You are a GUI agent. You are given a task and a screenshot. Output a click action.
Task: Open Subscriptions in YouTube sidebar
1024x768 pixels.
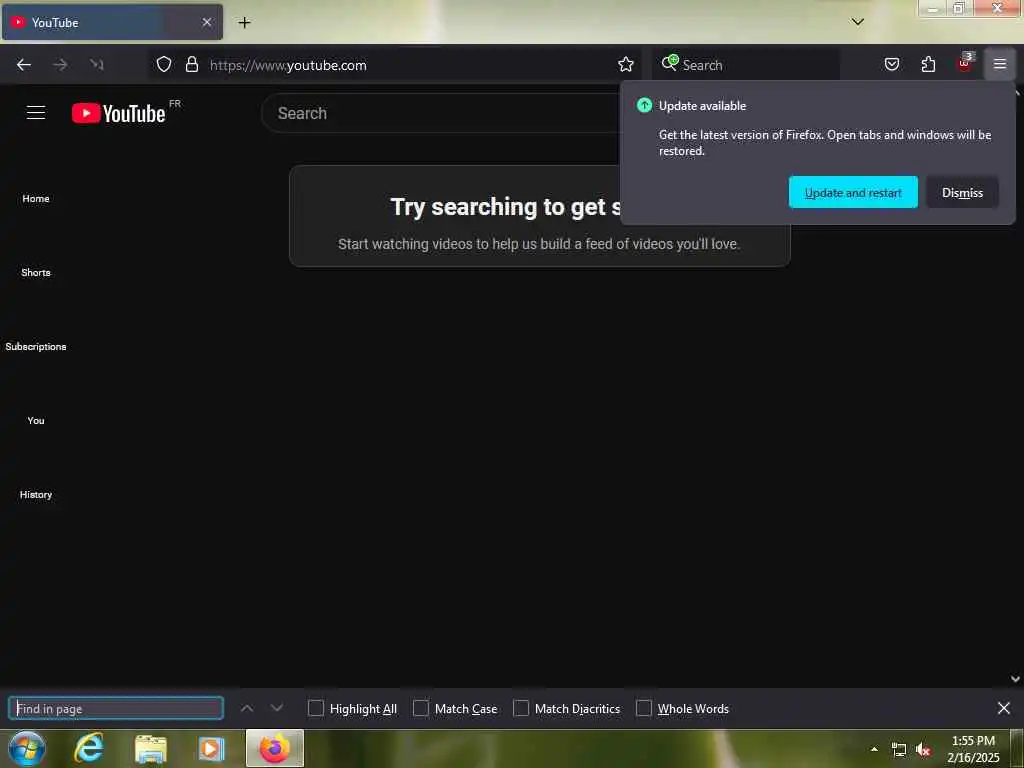36,346
